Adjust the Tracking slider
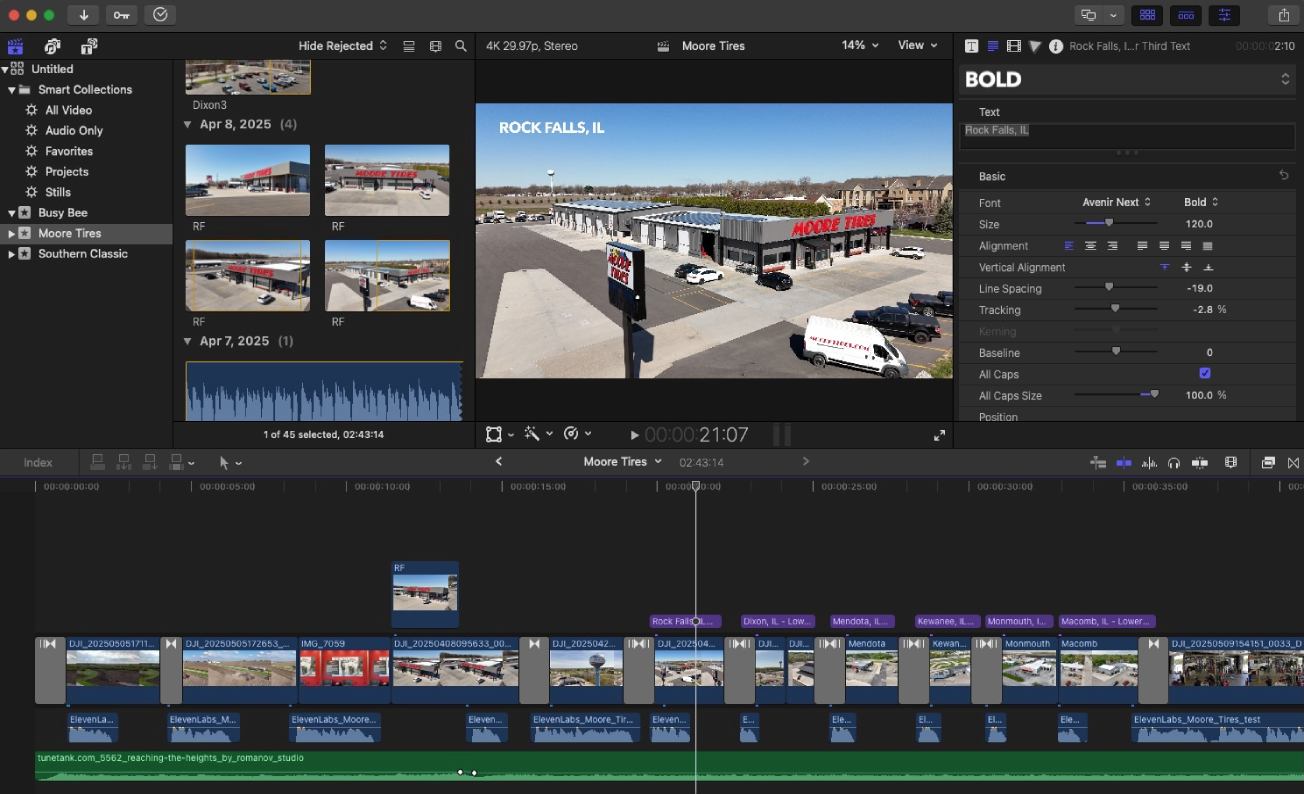This screenshot has height=794, width=1304. tap(1115, 310)
